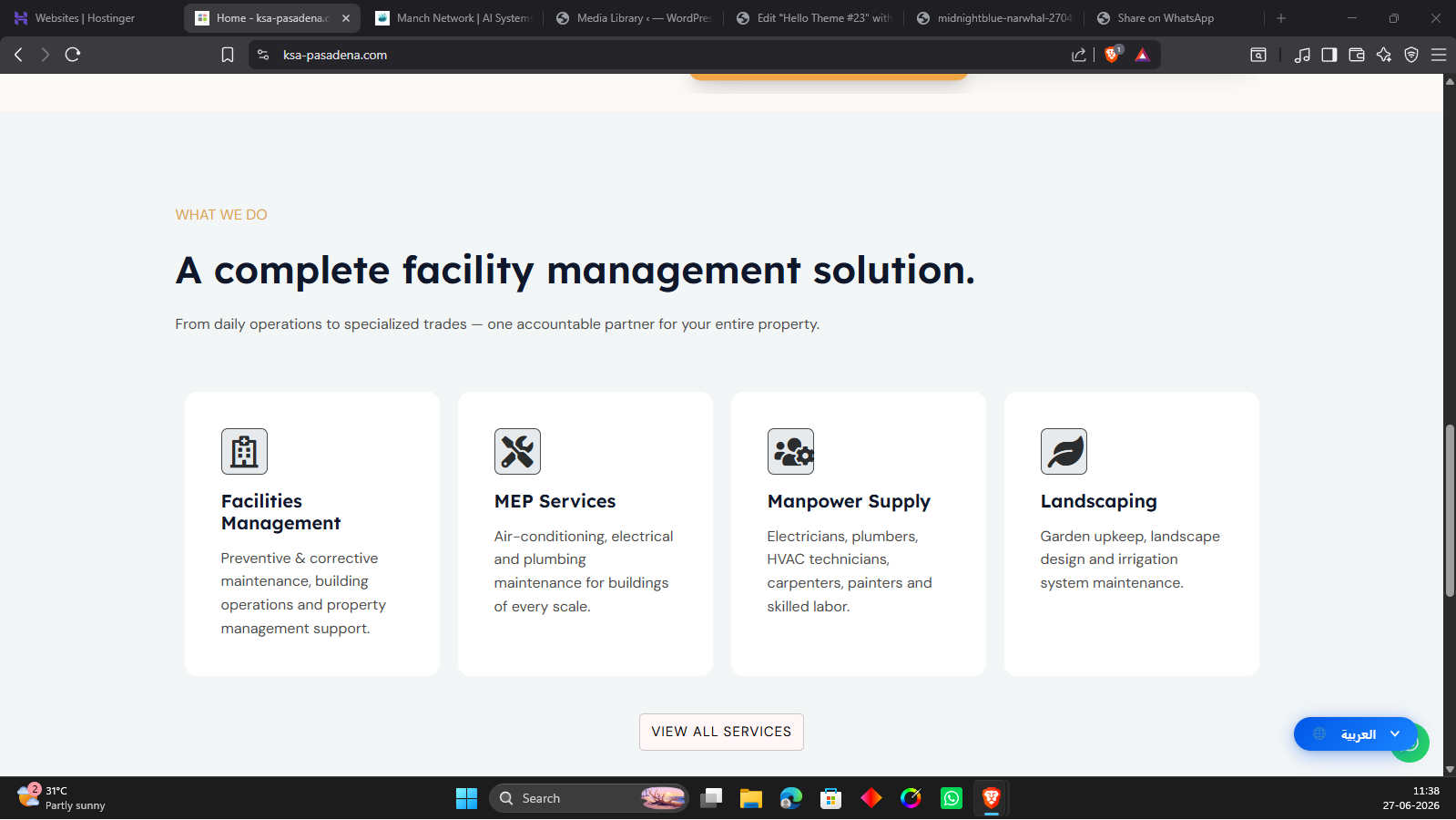Open the browser hamburger main menu

pyautogui.click(x=1439, y=55)
